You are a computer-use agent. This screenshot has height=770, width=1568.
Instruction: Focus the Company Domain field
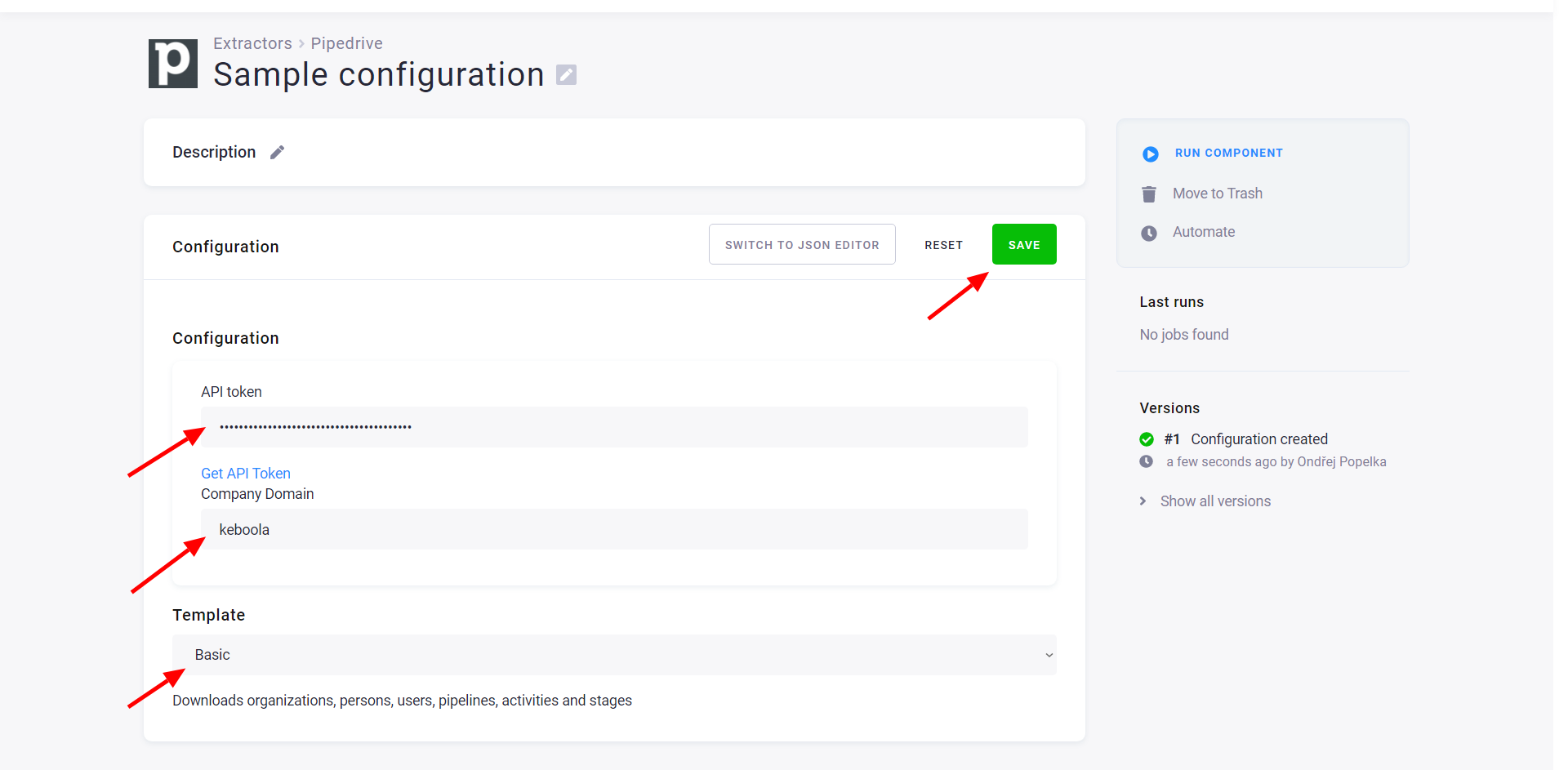614,529
